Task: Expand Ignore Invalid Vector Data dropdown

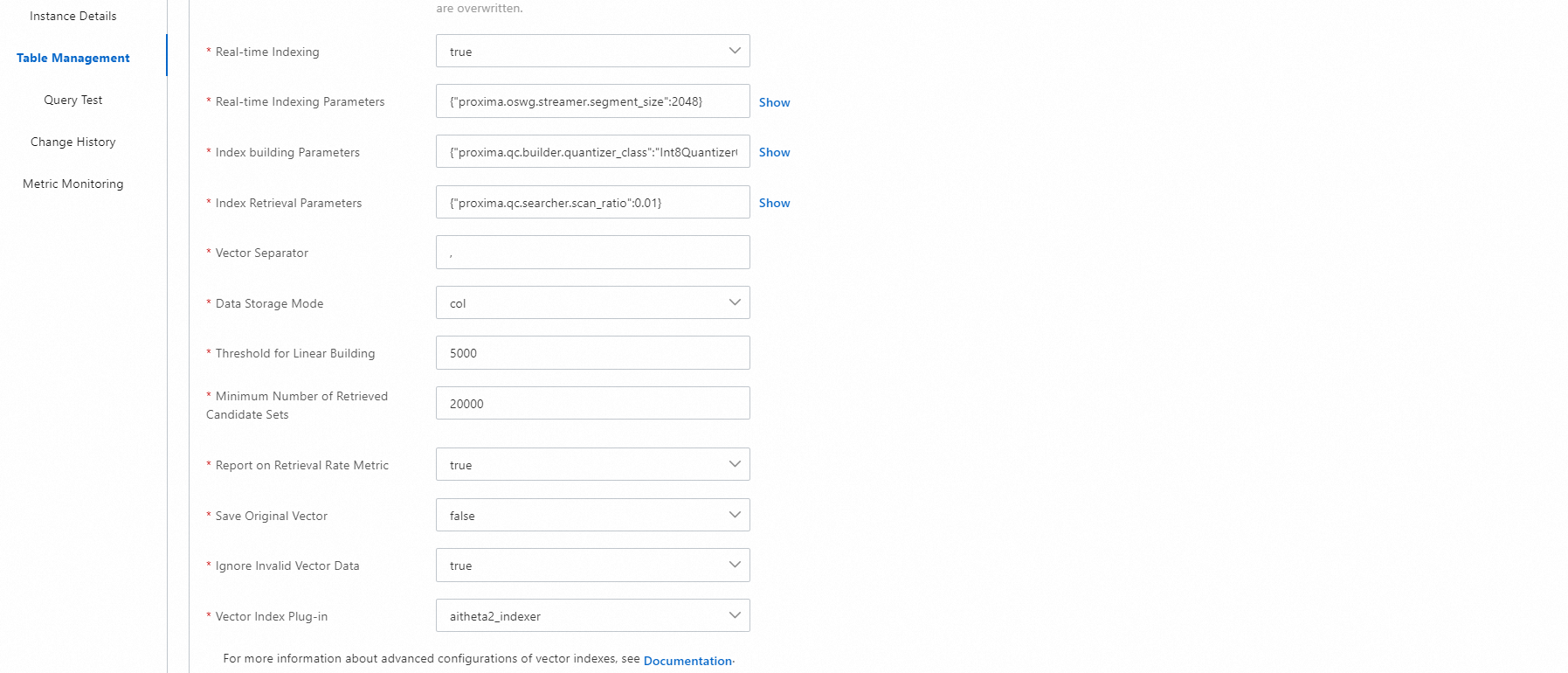Action: (592, 565)
